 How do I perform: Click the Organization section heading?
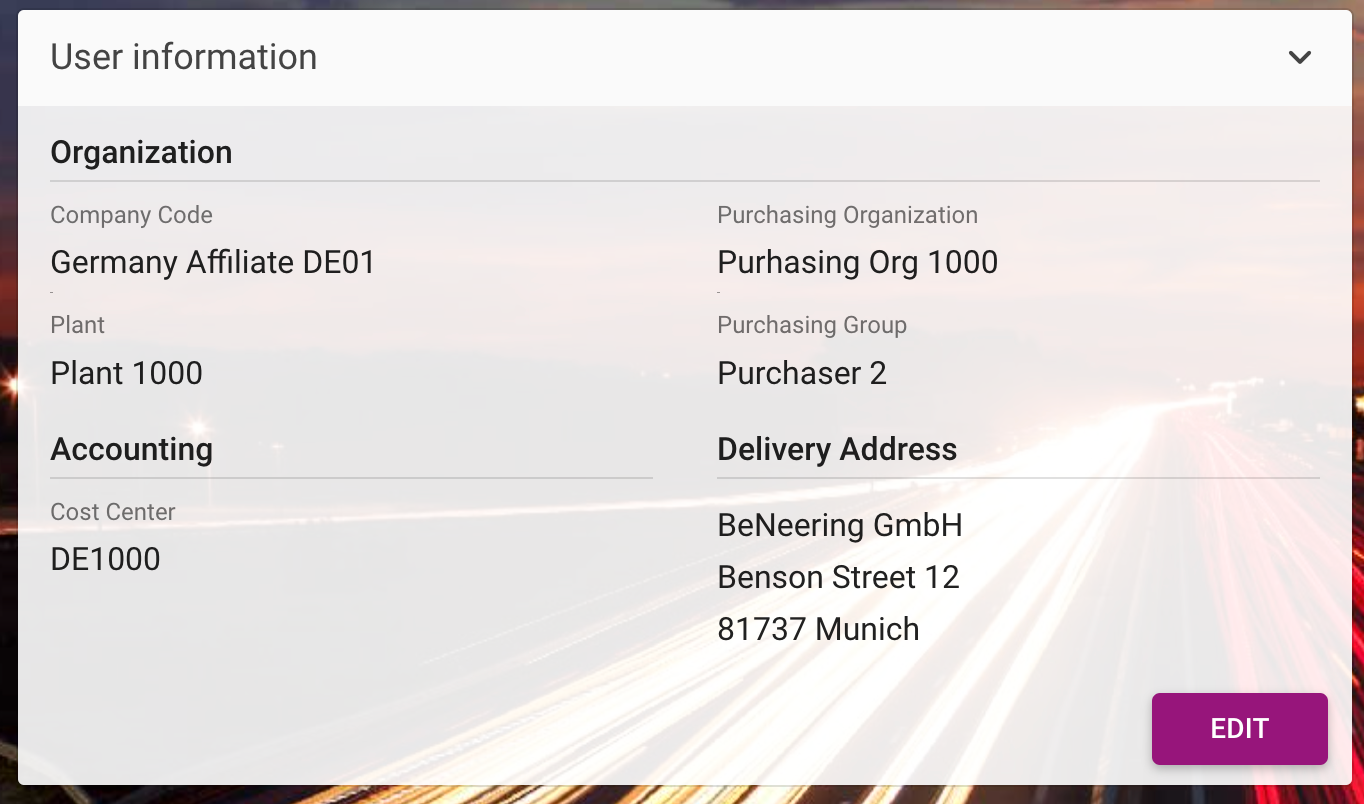pyautogui.click(x=141, y=152)
